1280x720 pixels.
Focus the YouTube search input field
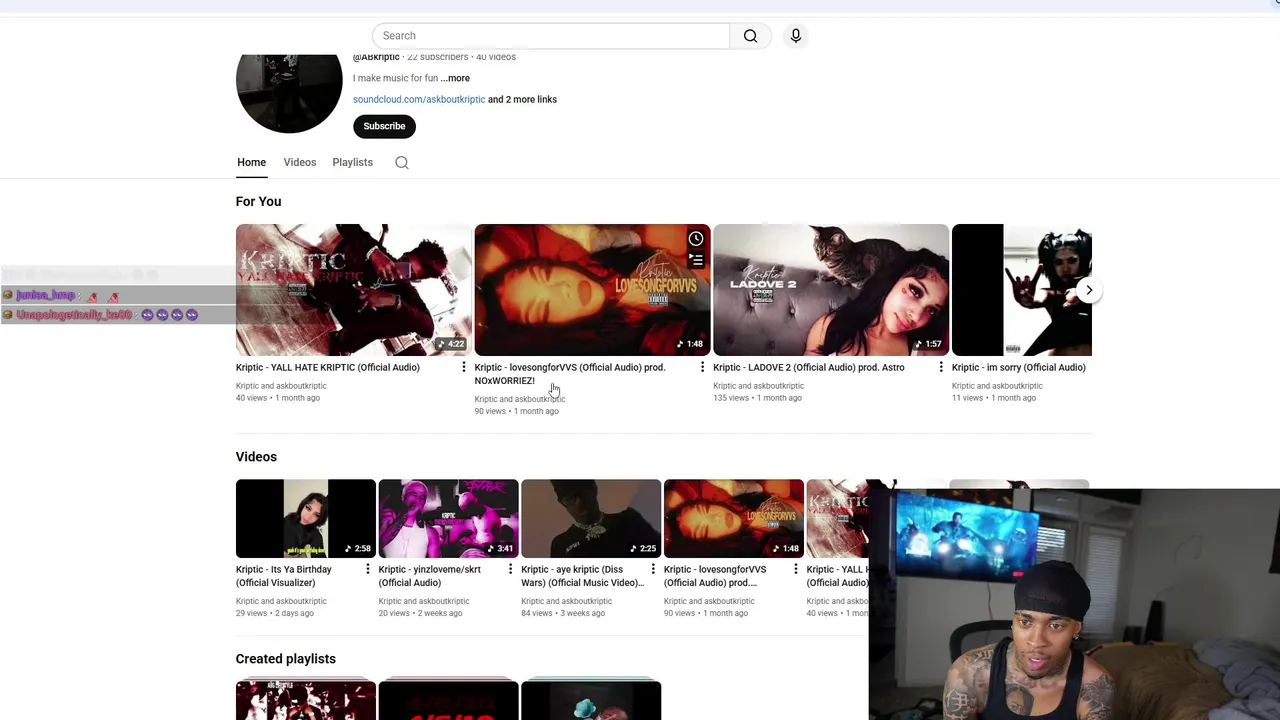tap(551, 36)
